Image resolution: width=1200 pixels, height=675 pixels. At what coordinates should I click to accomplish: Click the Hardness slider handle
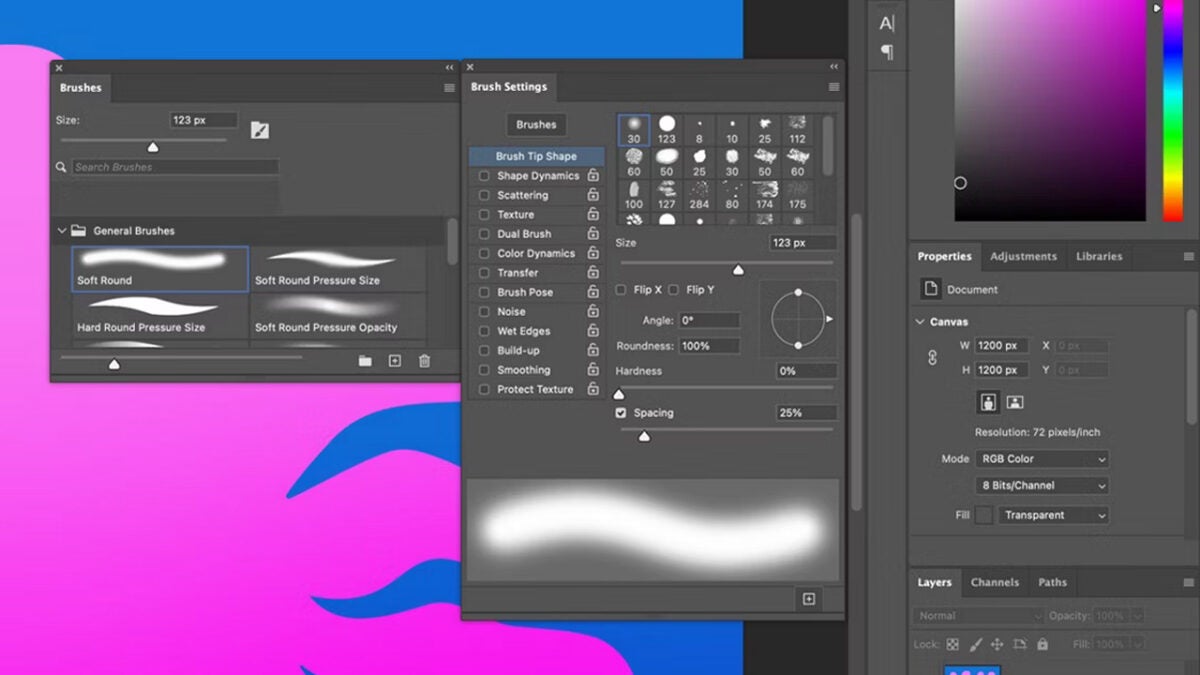(619, 394)
